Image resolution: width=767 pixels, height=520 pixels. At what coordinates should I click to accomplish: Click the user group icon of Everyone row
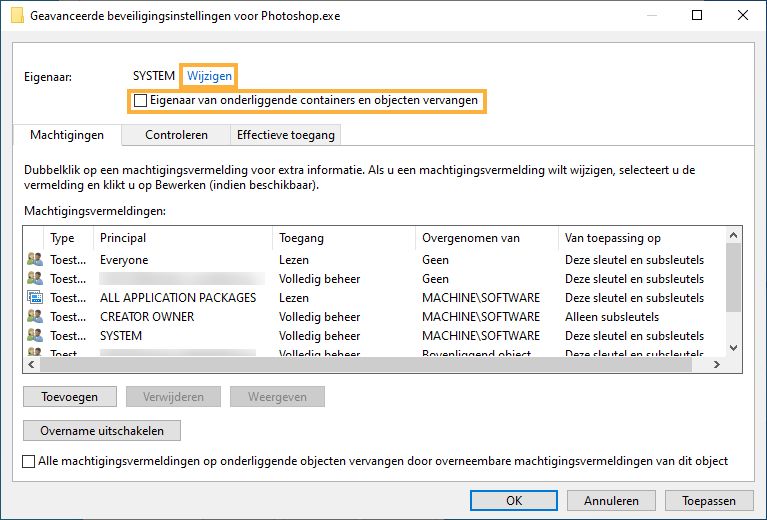click(x=35, y=259)
